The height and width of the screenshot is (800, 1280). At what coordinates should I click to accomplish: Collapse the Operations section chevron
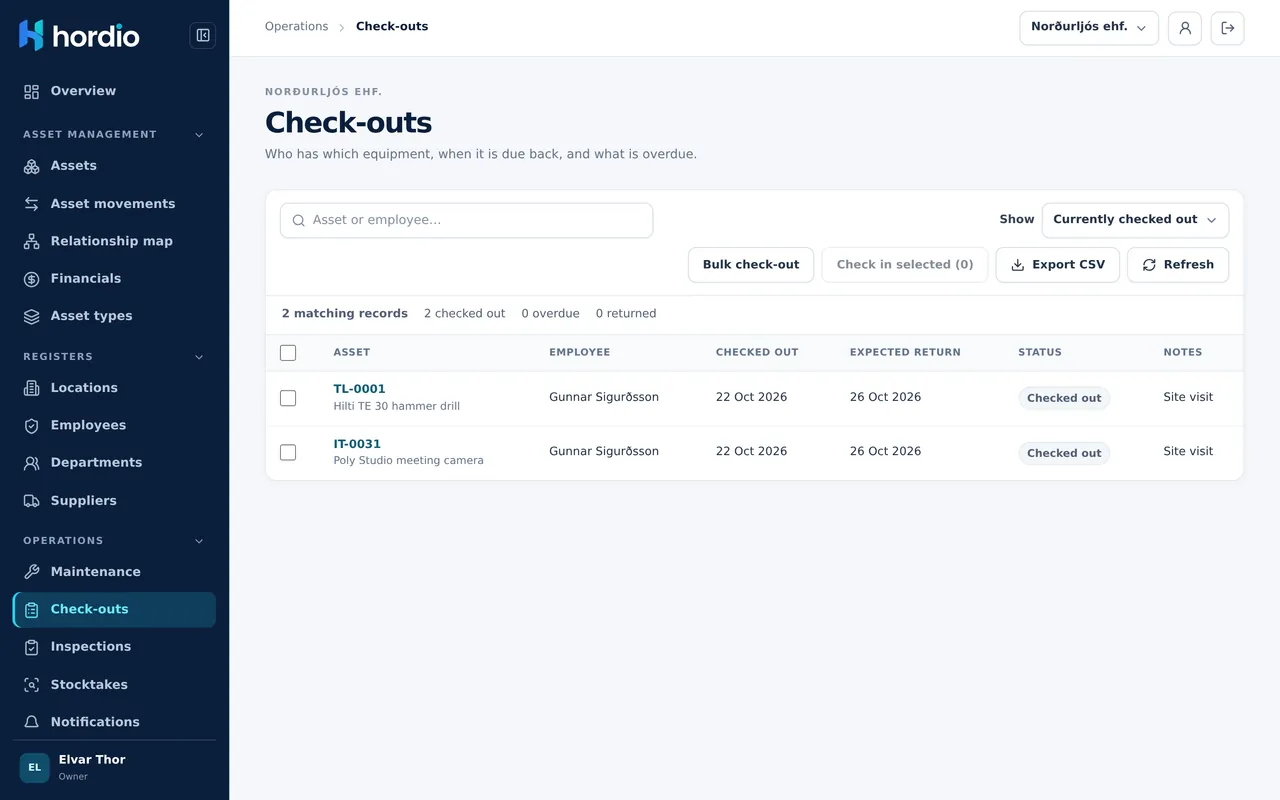tap(199, 541)
